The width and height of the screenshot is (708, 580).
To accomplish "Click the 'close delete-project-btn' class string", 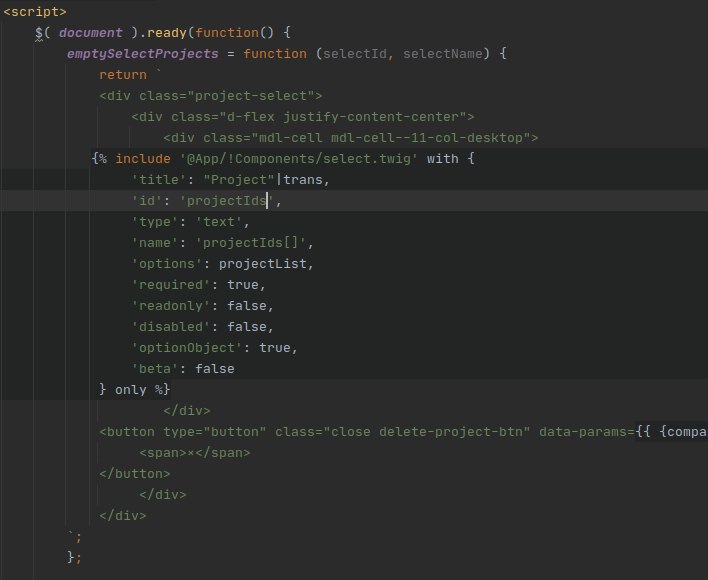I will point(426,432).
